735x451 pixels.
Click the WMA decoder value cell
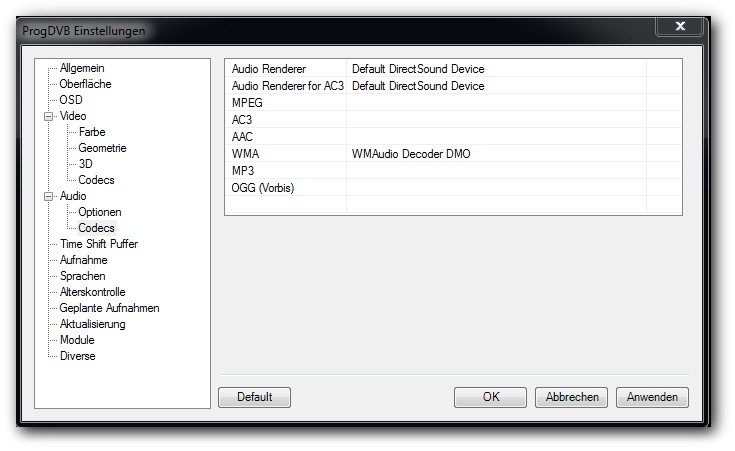pos(495,154)
